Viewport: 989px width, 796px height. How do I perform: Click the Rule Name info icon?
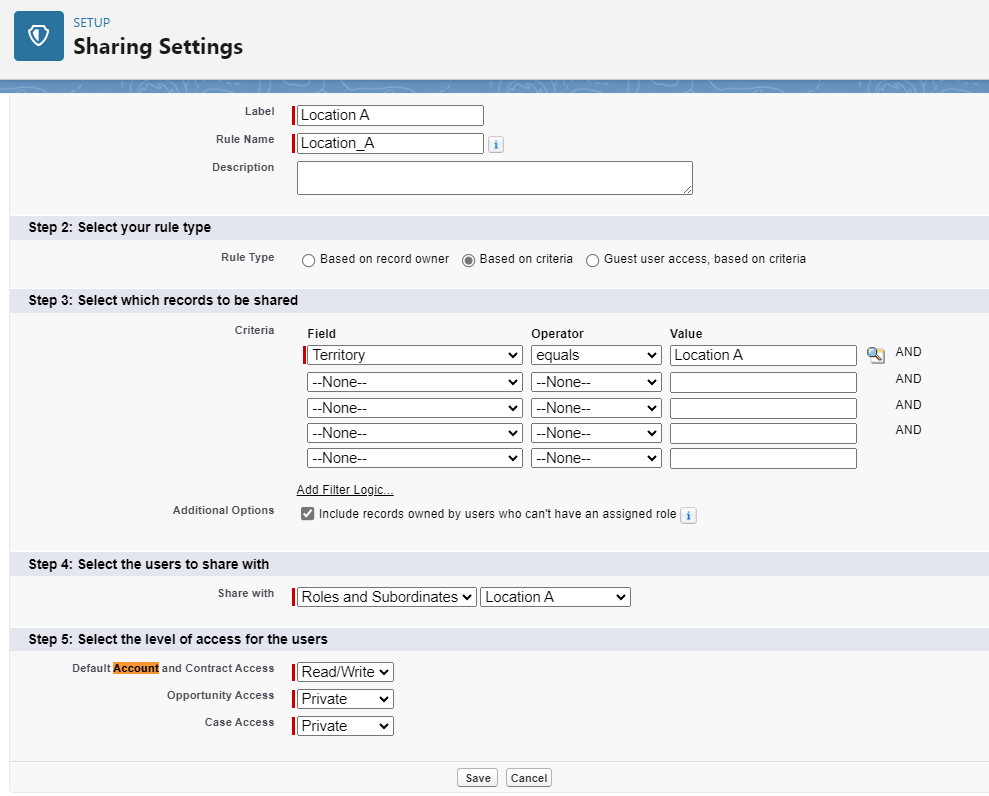coord(496,144)
